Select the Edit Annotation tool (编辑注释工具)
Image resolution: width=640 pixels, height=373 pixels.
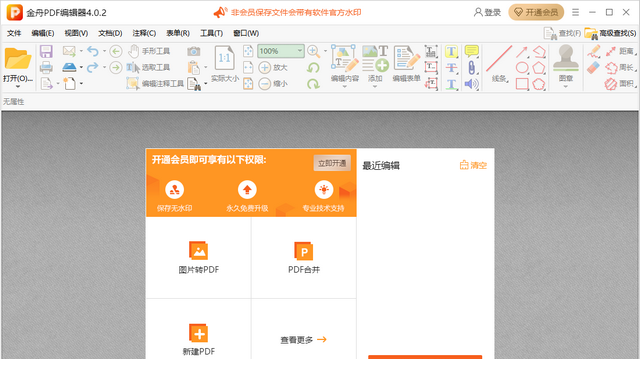click(x=155, y=84)
